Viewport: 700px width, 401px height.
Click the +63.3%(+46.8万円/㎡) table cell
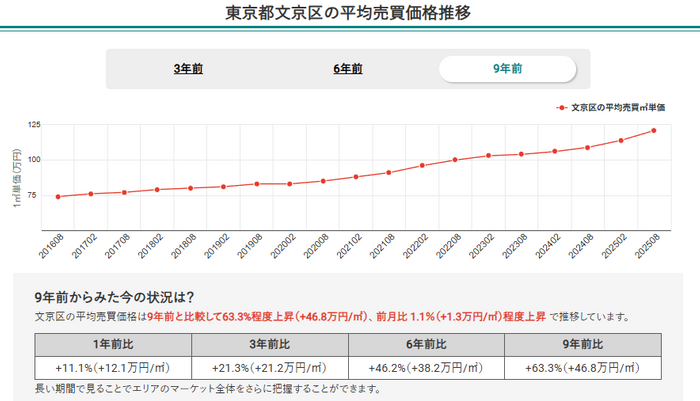(583, 367)
